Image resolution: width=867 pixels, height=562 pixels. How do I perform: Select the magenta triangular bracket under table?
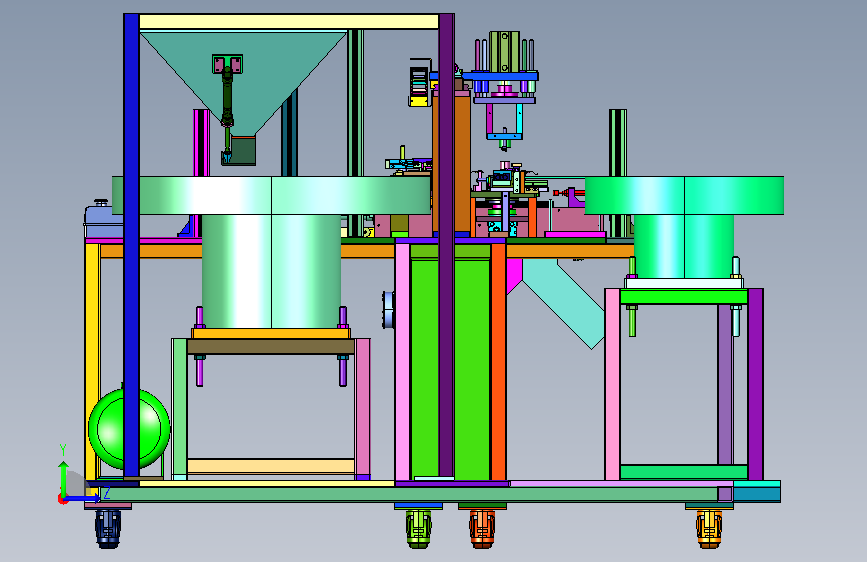pyautogui.click(x=513, y=275)
